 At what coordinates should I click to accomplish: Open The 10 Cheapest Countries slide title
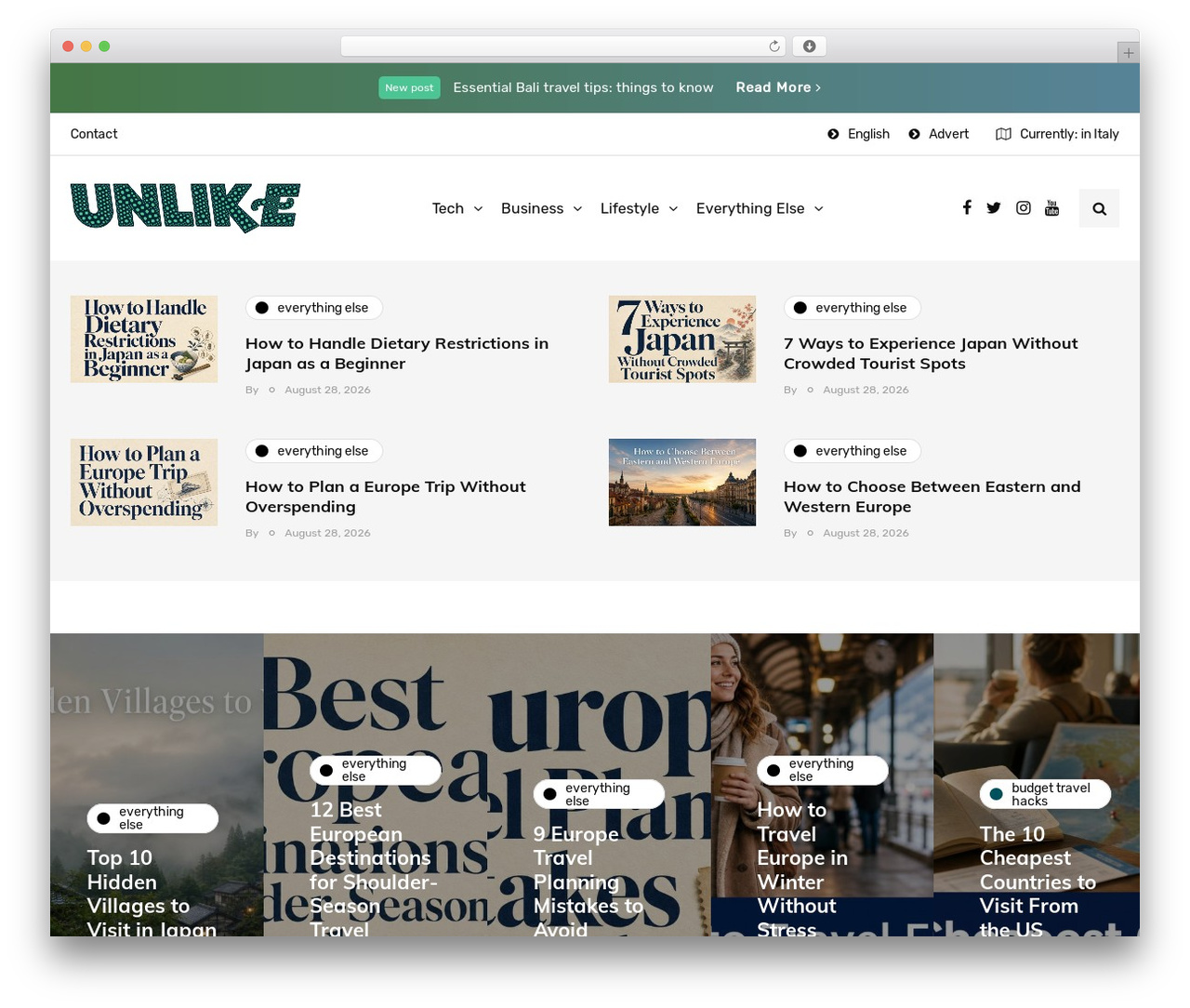click(x=1038, y=881)
